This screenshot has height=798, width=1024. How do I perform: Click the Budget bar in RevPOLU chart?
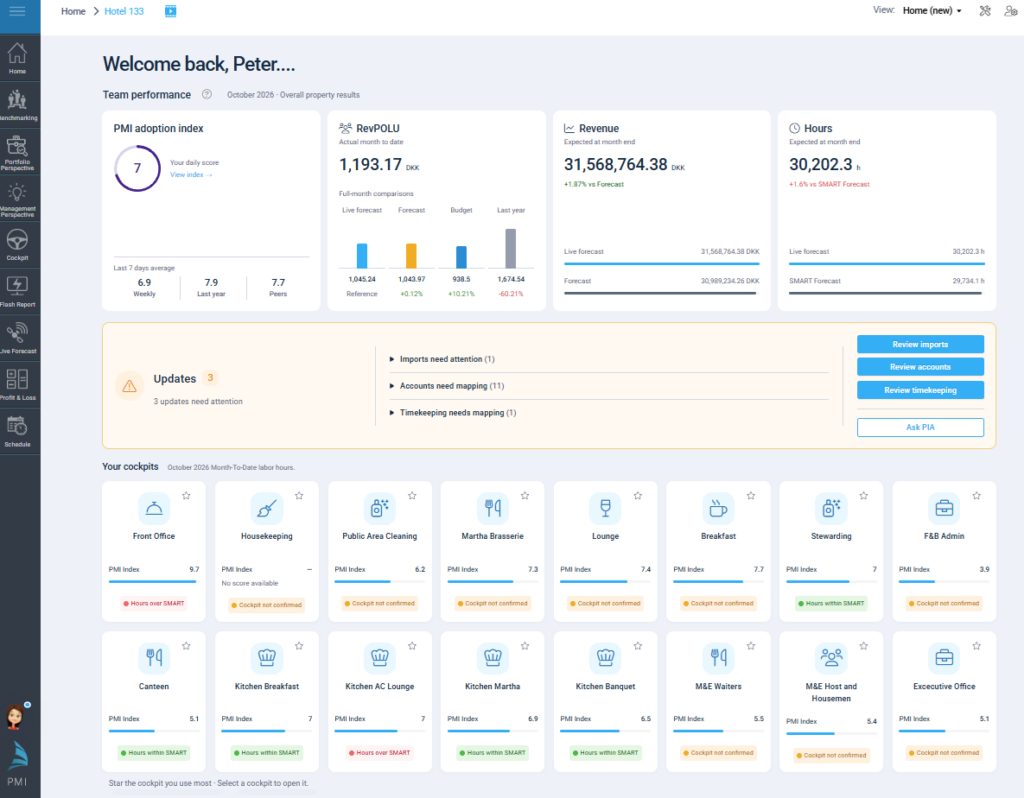click(461, 257)
